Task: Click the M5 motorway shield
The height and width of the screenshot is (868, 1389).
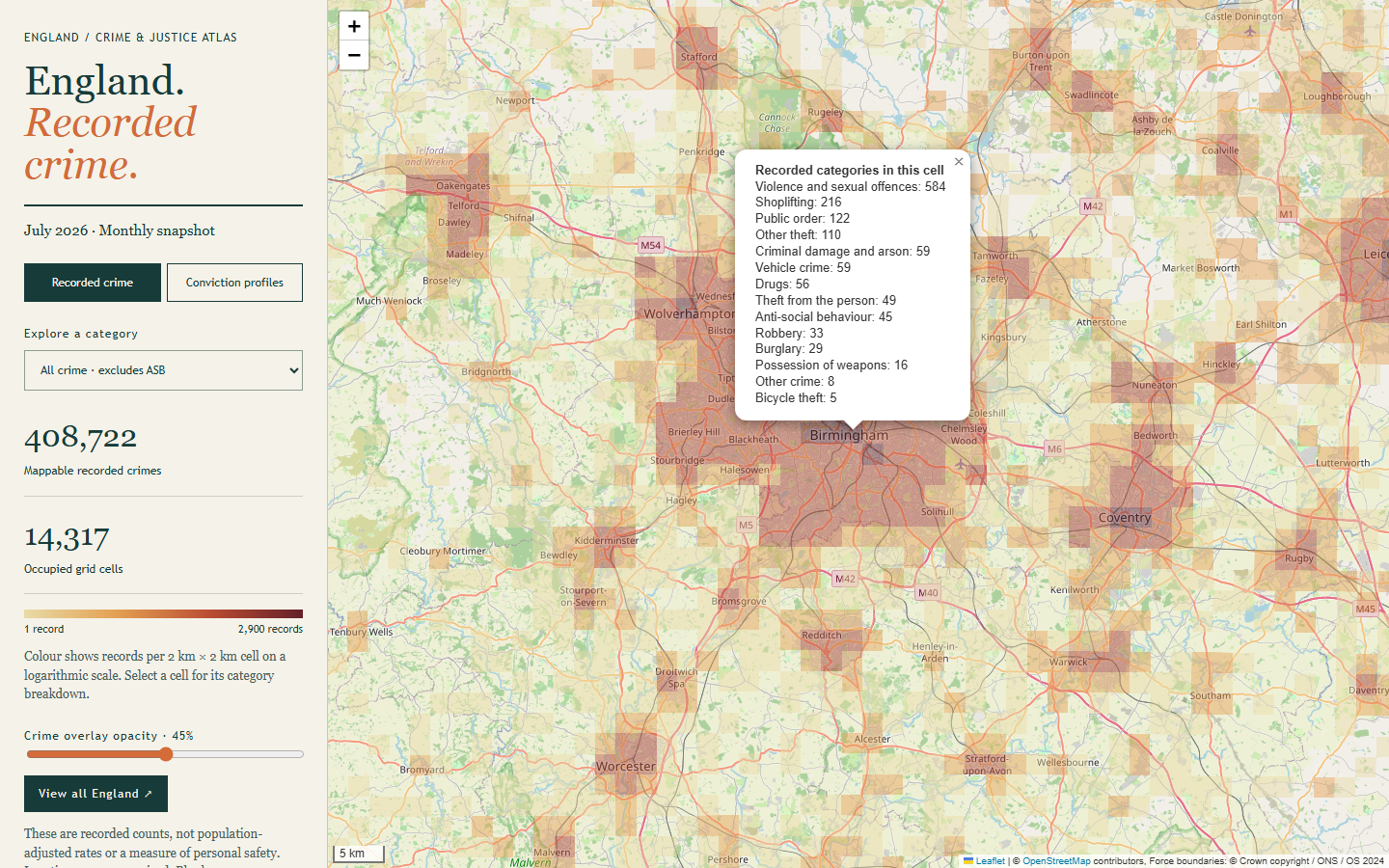Action: [x=746, y=526]
